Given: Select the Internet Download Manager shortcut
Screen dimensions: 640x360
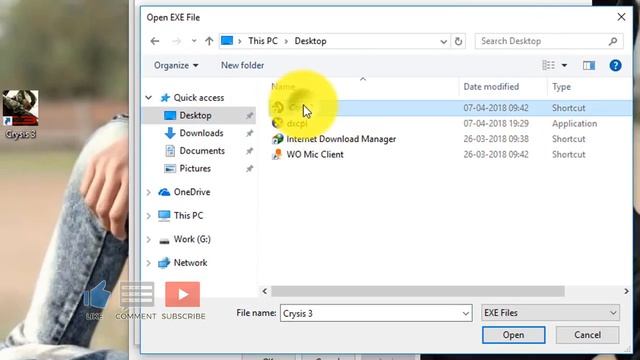Looking at the screenshot, I should [x=341, y=139].
